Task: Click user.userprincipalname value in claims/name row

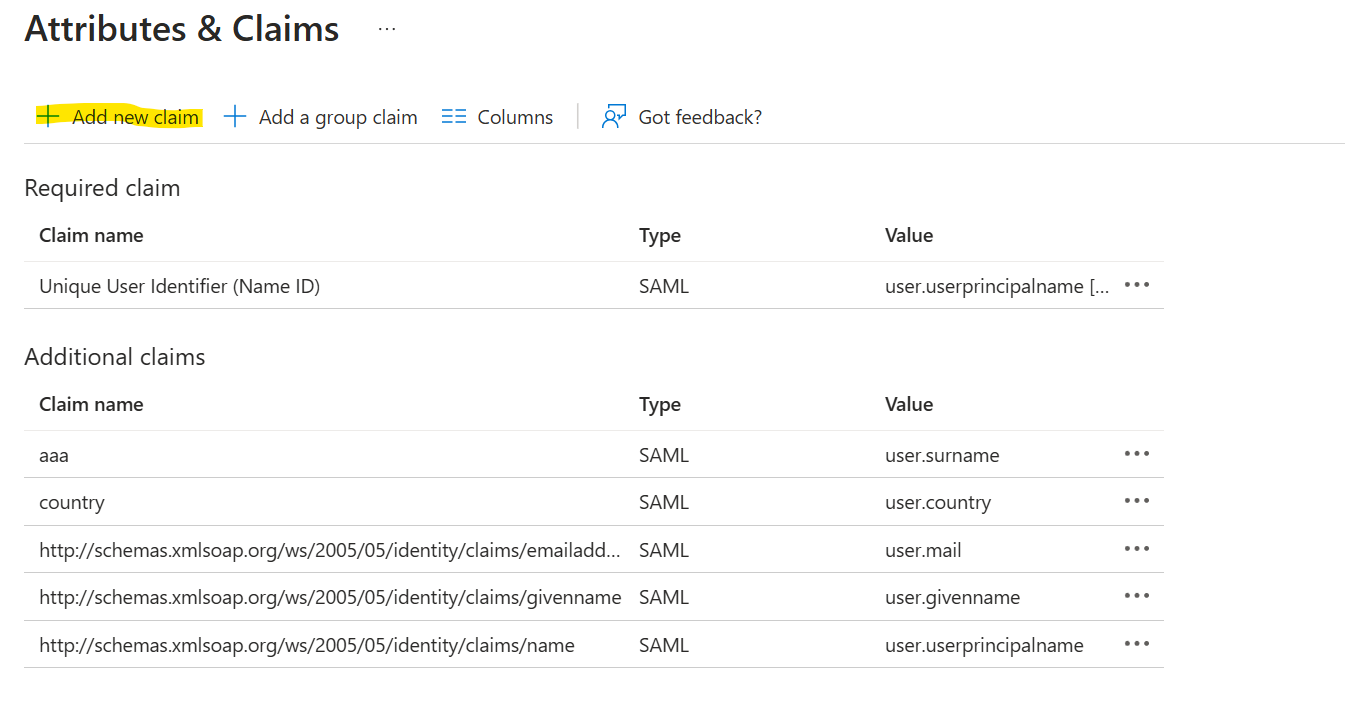Action: point(984,646)
